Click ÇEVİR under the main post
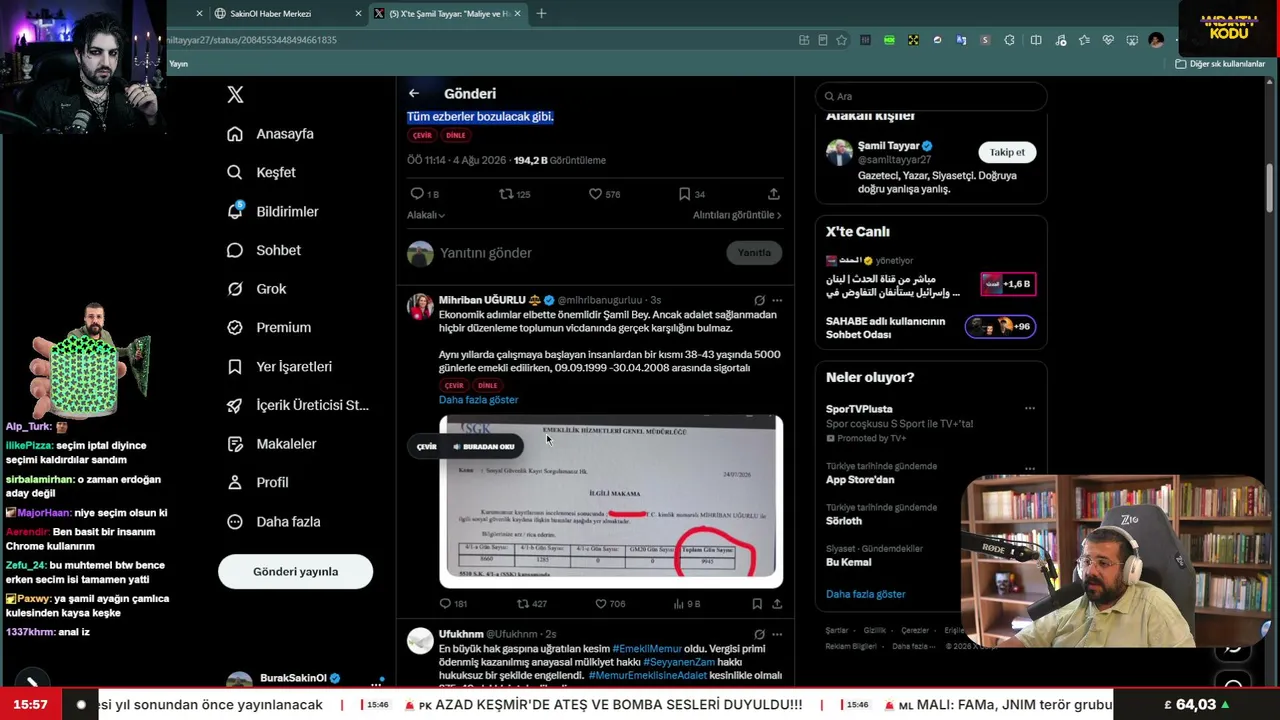The height and width of the screenshot is (720, 1280). click(422, 135)
